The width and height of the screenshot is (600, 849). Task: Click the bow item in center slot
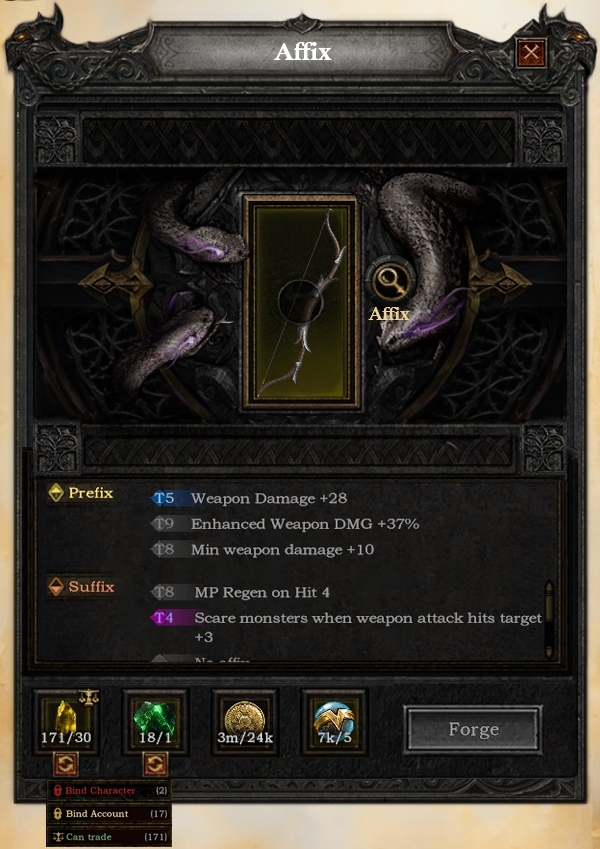pyautogui.click(x=302, y=303)
